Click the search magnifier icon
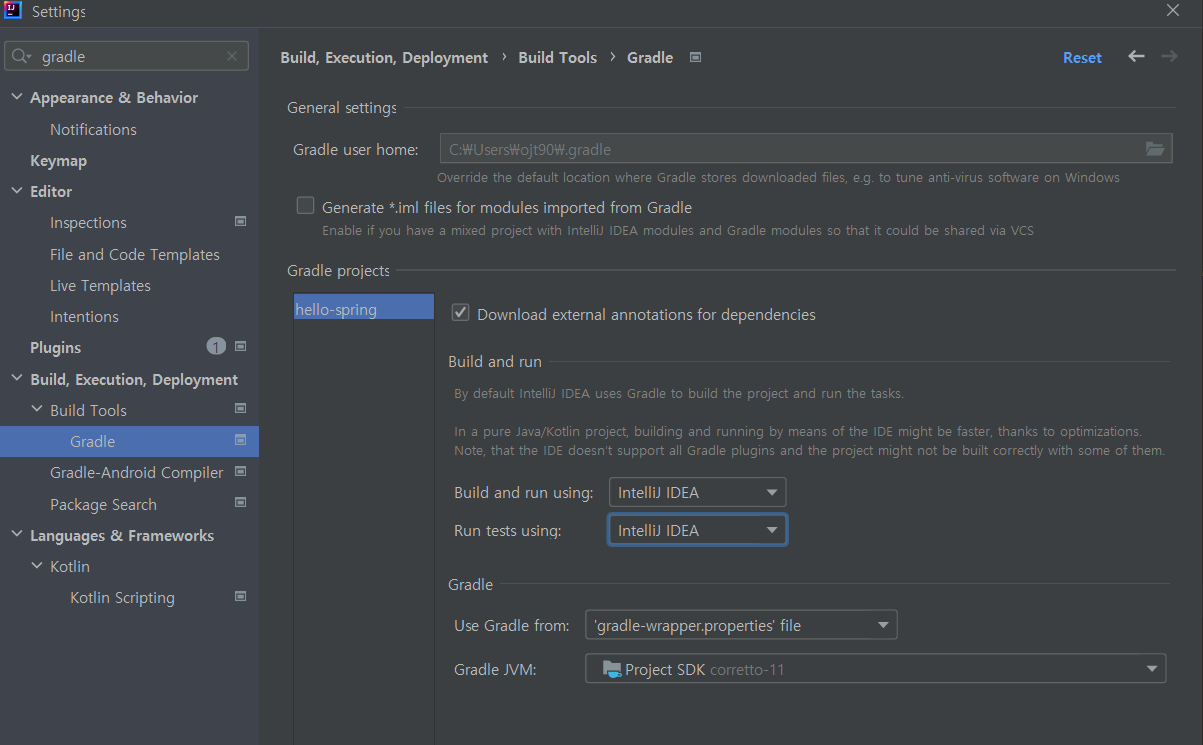1203x745 pixels. (x=21, y=57)
